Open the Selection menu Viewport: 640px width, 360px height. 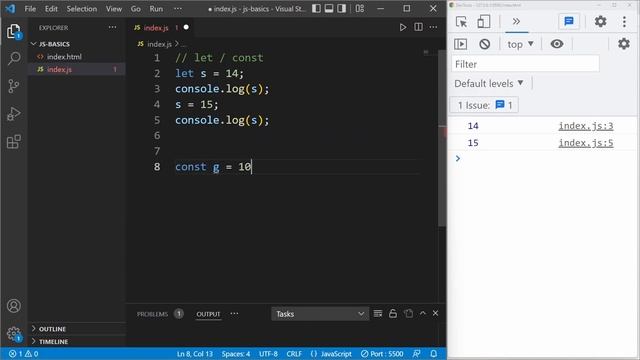pyautogui.click(x=82, y=9)
